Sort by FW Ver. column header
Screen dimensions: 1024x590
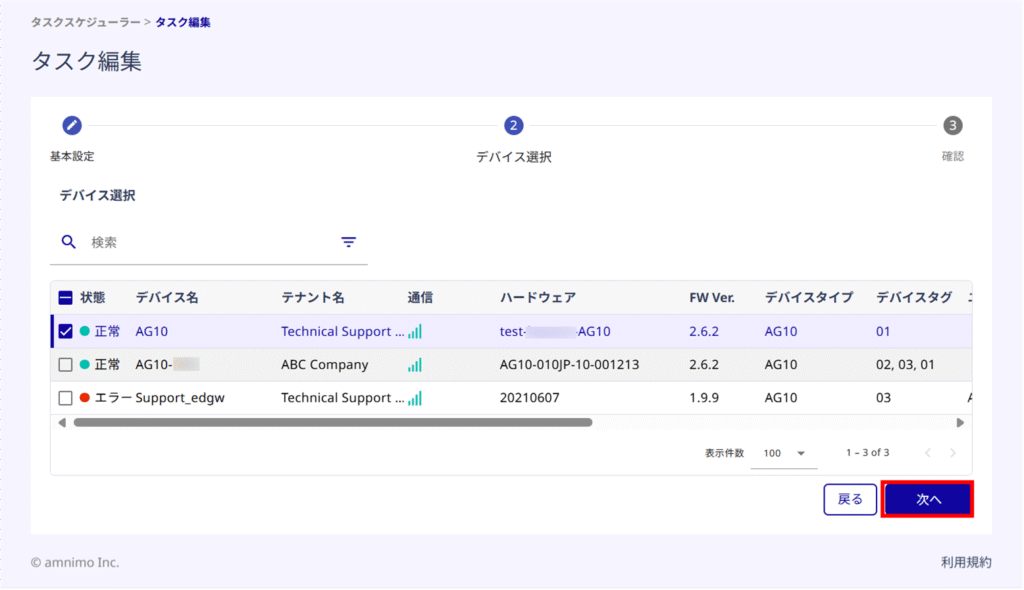(x=712, y=298)
